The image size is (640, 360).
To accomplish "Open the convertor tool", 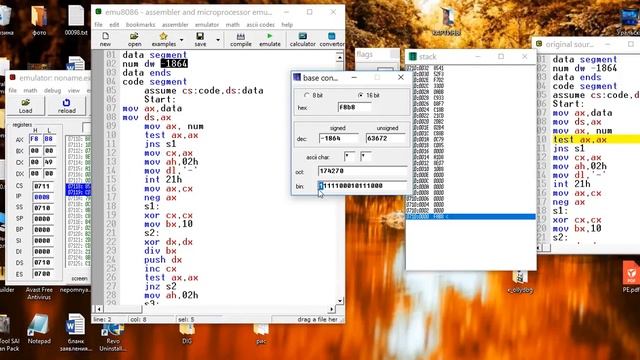I will tap(332, 39).
